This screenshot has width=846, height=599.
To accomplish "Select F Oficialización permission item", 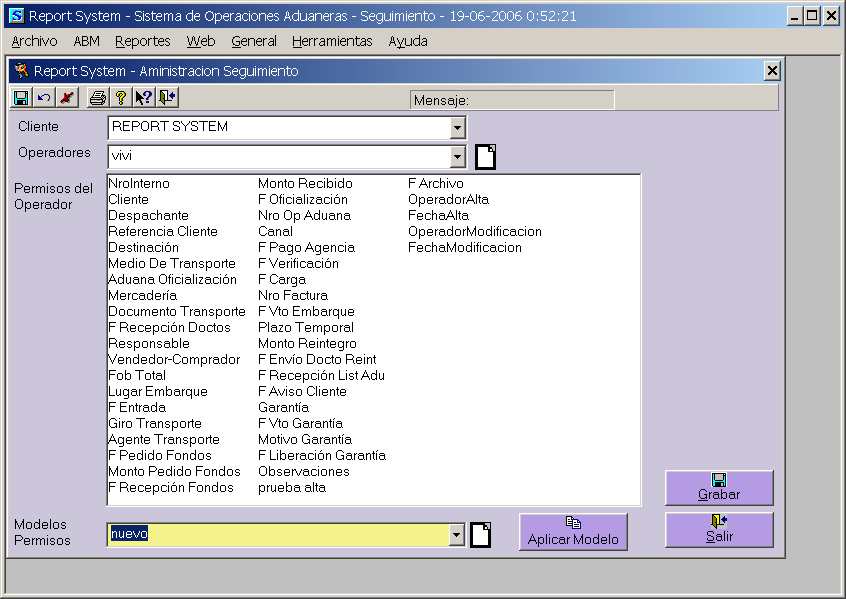I will [x=303, y=200].
